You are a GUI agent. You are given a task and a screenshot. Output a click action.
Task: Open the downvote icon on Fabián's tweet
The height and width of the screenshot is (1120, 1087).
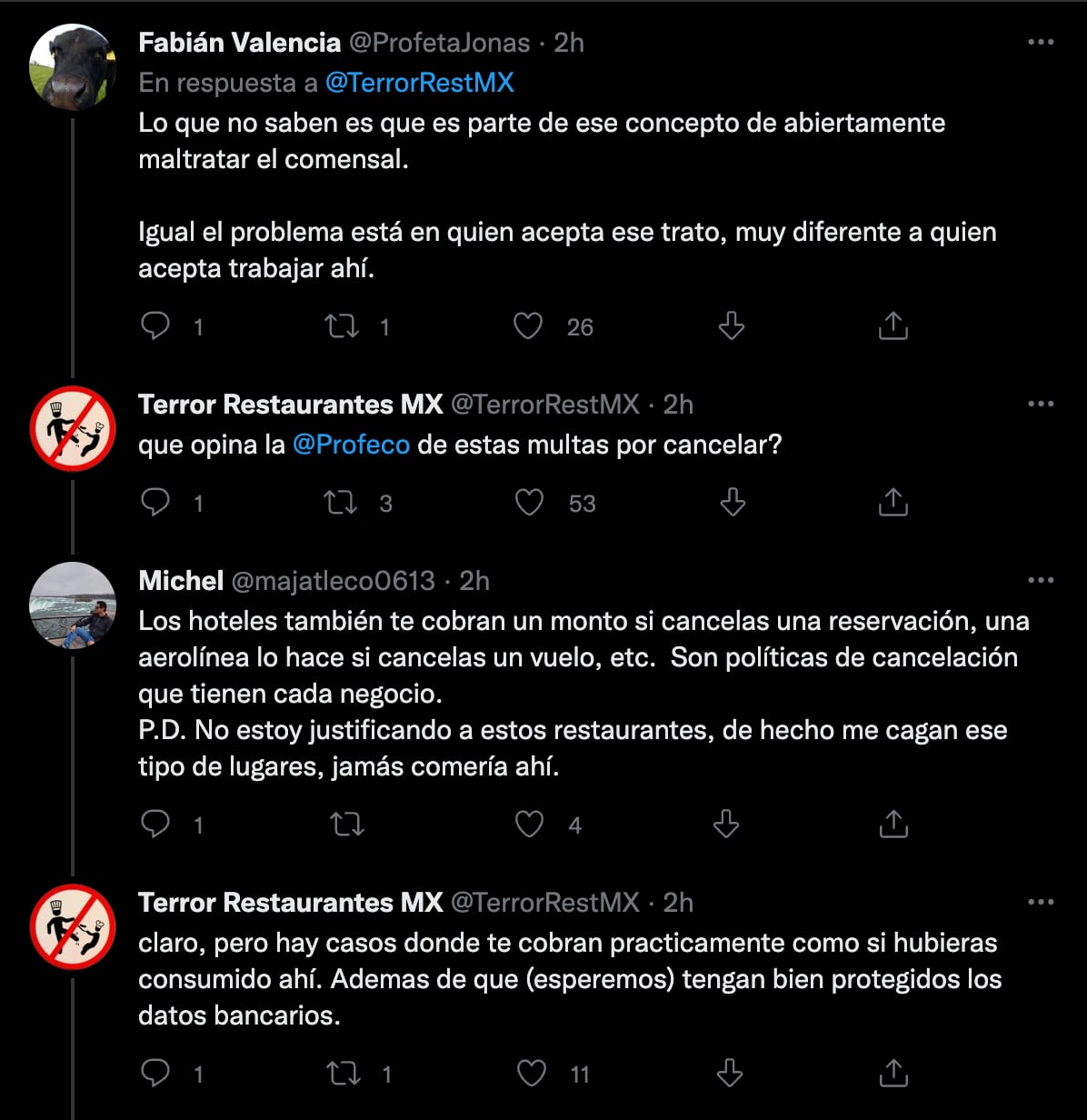point(730,325)
